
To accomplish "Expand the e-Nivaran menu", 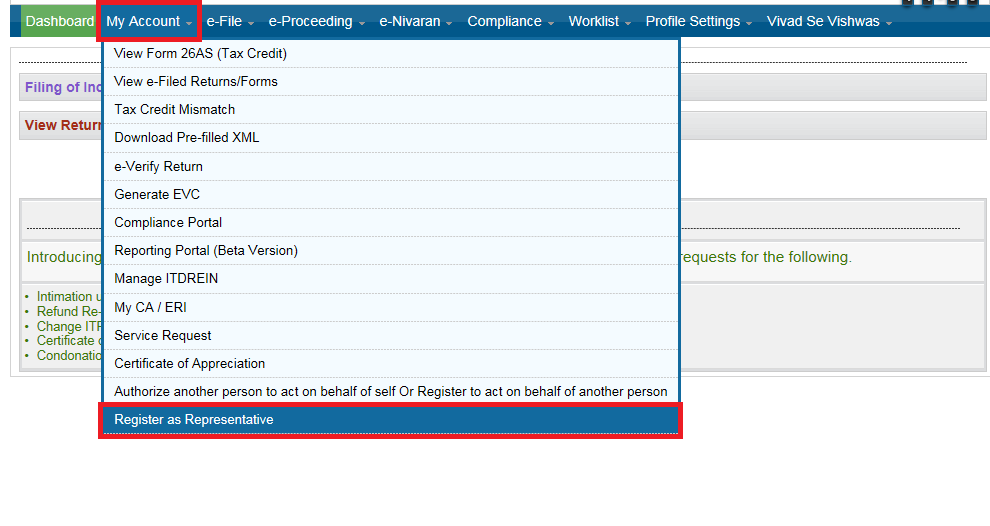I will point(415,21).
